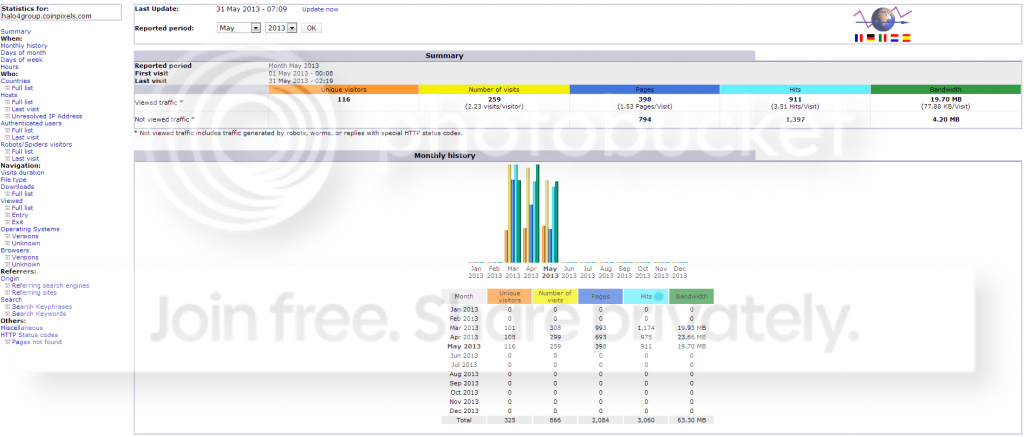The width and height of the screenshot is (1024, 437).
Task: Switch language using the Spanish flag
Action: coord(906,39)
